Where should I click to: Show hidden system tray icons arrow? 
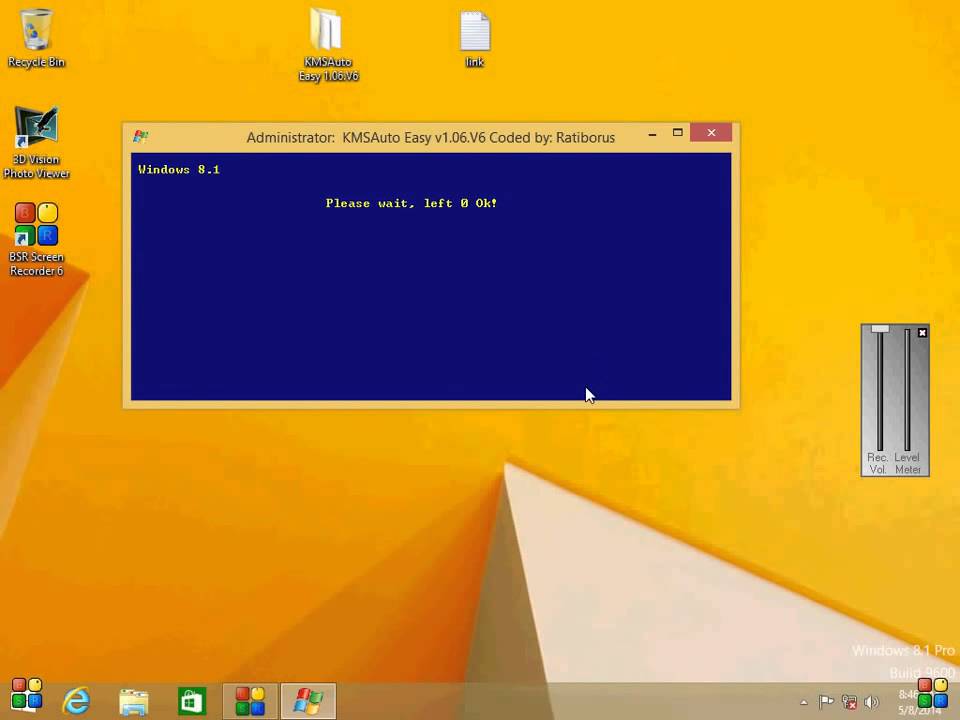(804, 702)
